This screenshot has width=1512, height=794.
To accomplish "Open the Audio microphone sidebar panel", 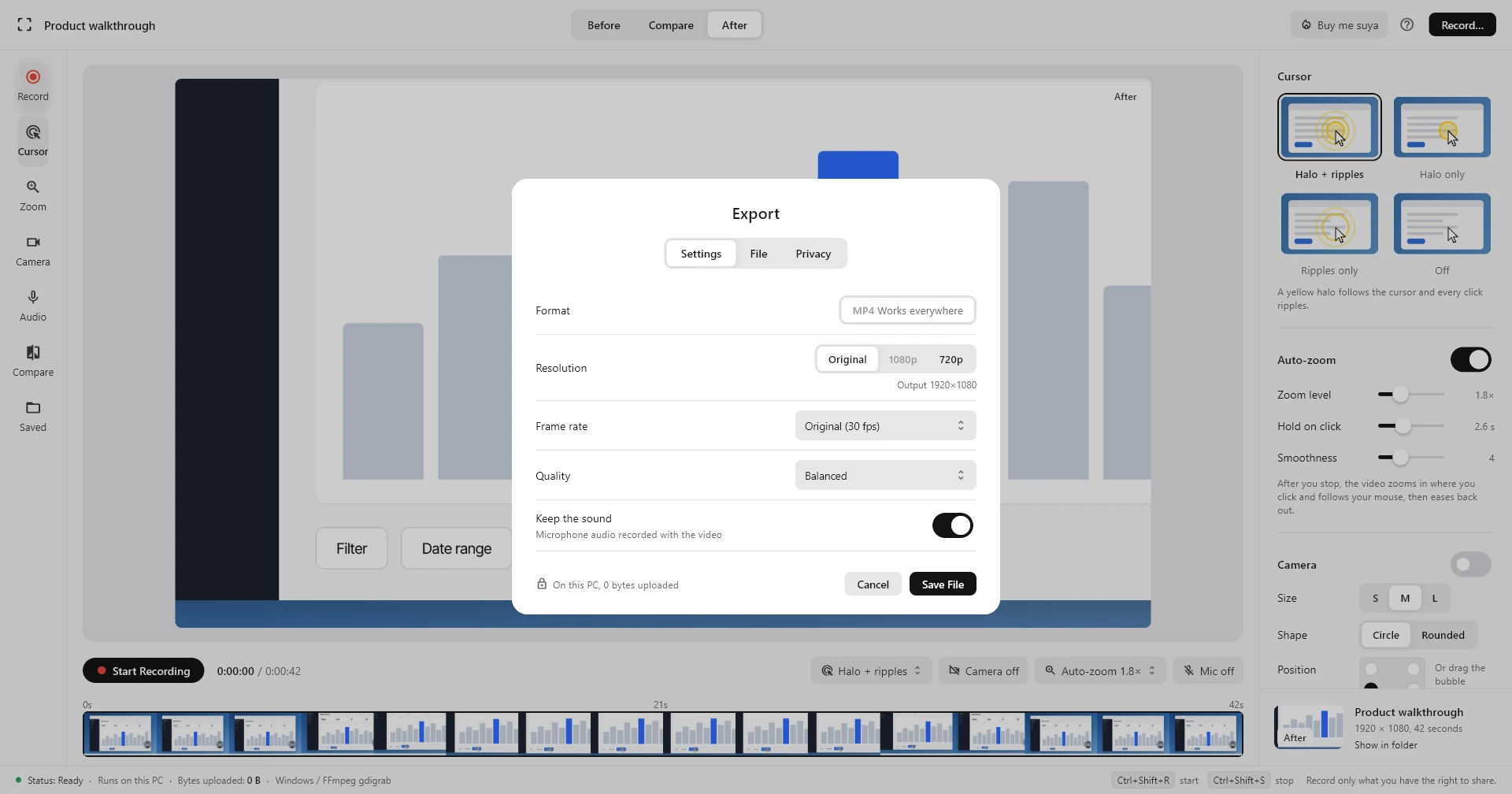I will (33, 306).
